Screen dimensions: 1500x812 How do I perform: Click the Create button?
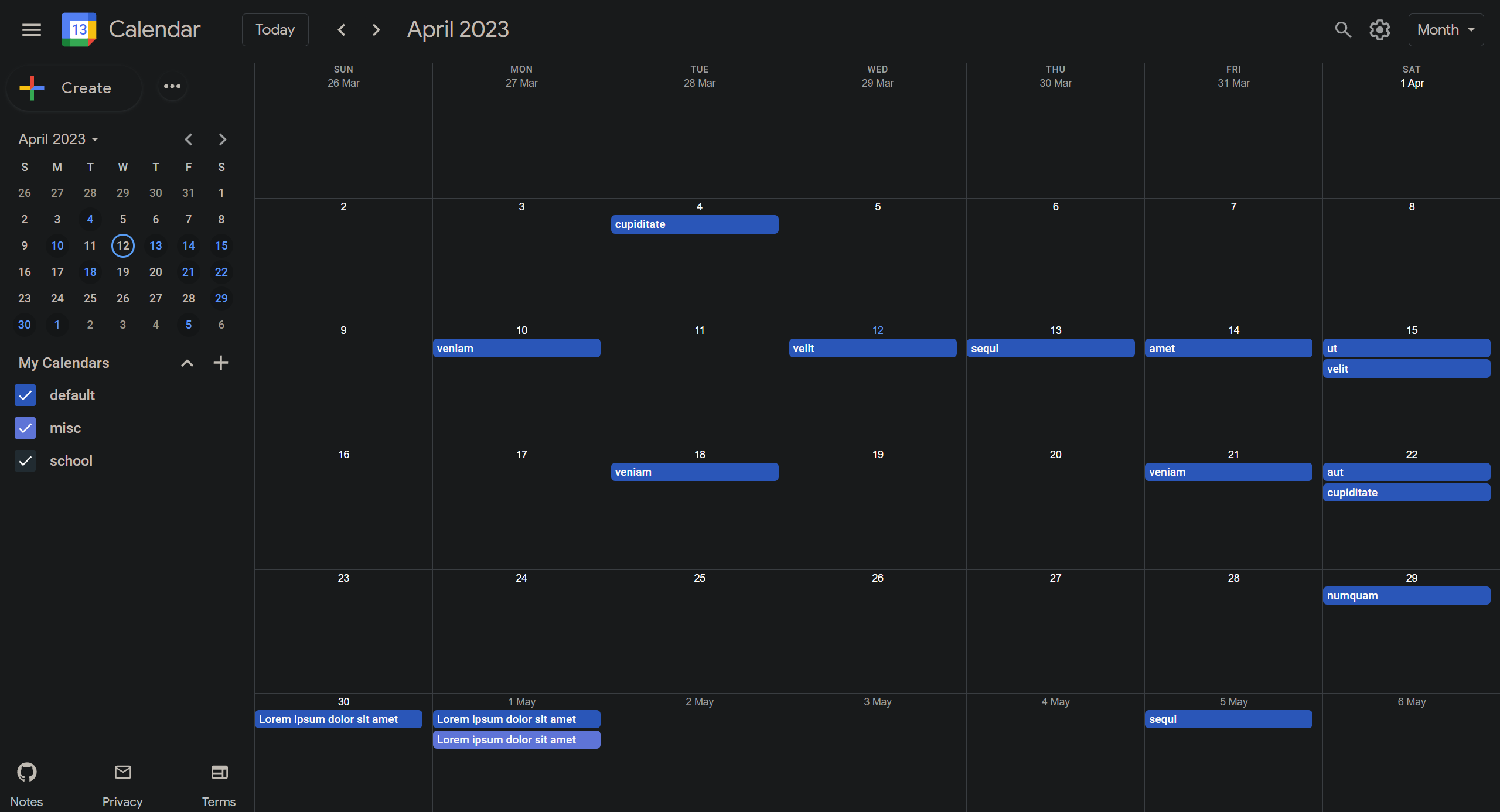(x=74, y=88)
